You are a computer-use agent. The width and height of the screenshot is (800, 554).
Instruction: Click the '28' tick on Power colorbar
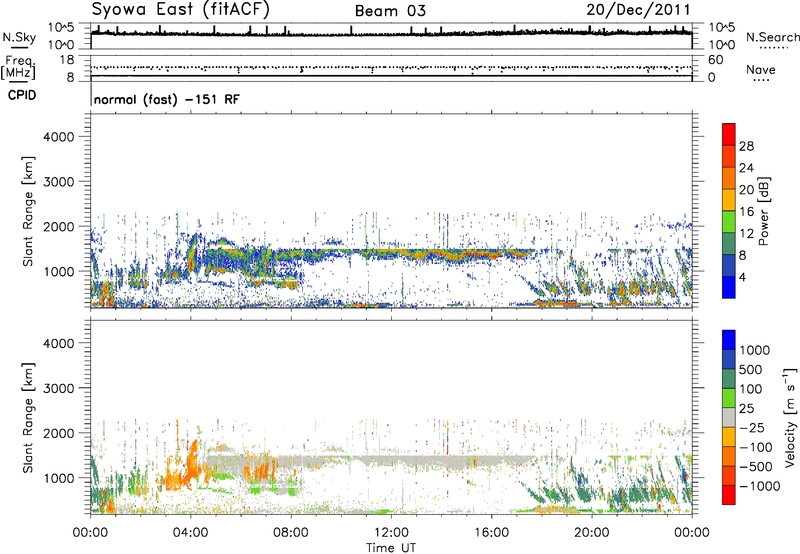tap(746, 146)
